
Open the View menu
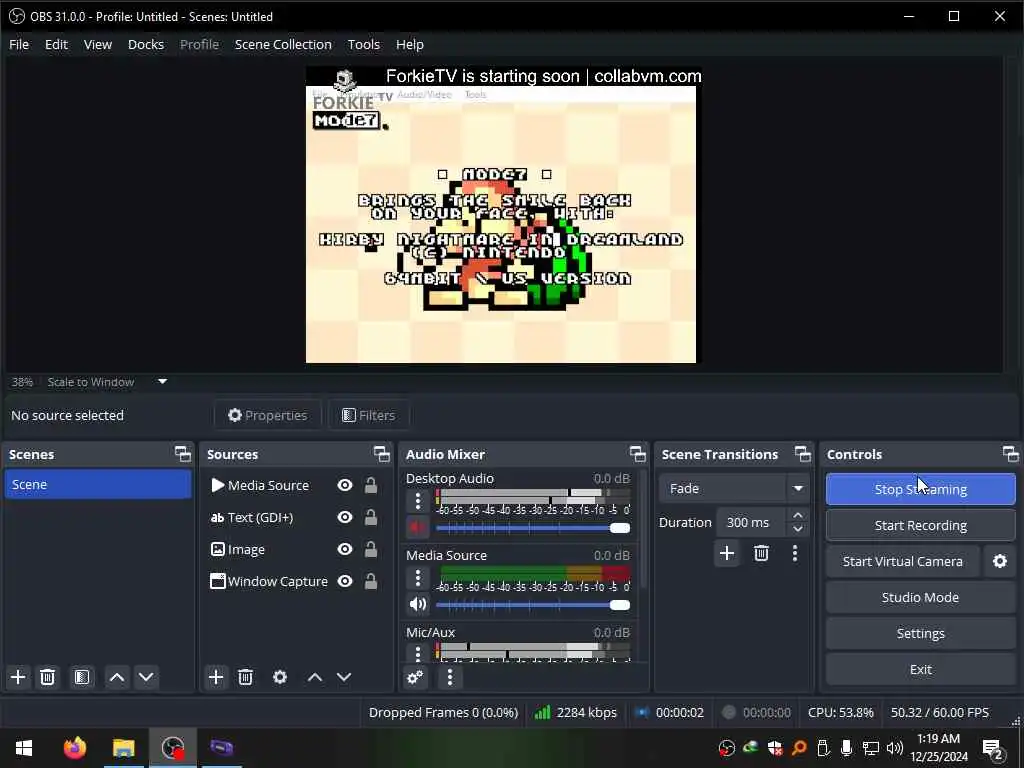tap(98, 44)
